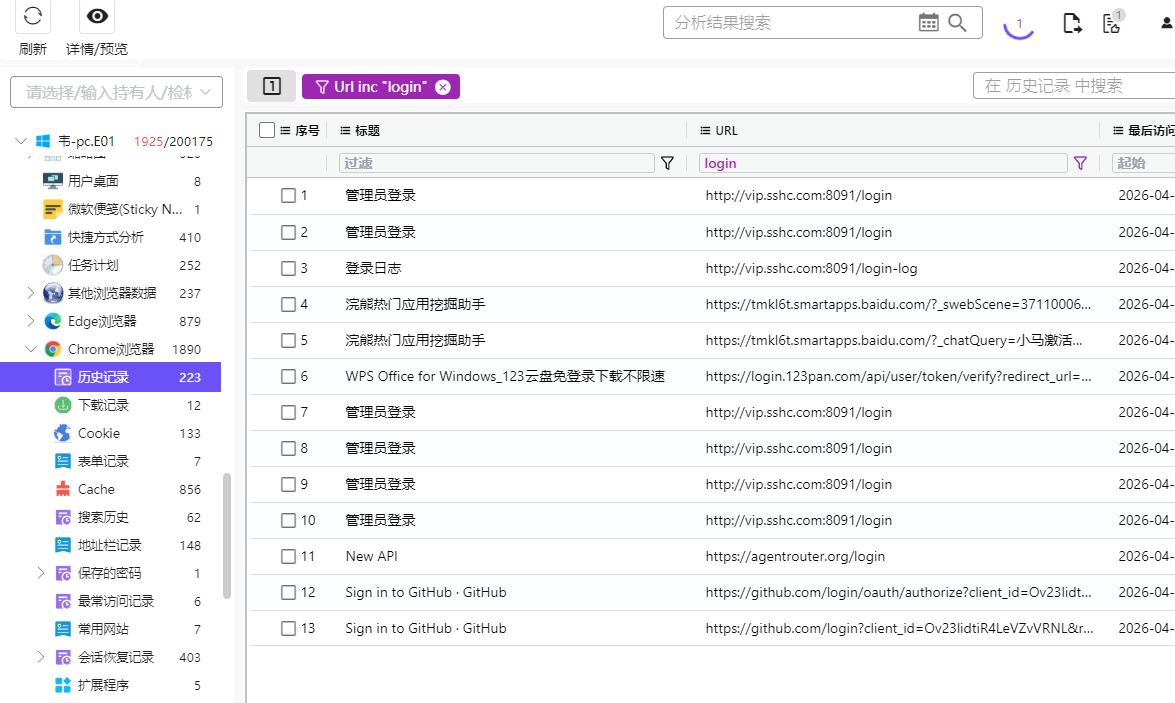This screenshot has width=1175, height=703.
Task: Check the checkbox for row 3 登录日志
Action: tap(288, 268)
